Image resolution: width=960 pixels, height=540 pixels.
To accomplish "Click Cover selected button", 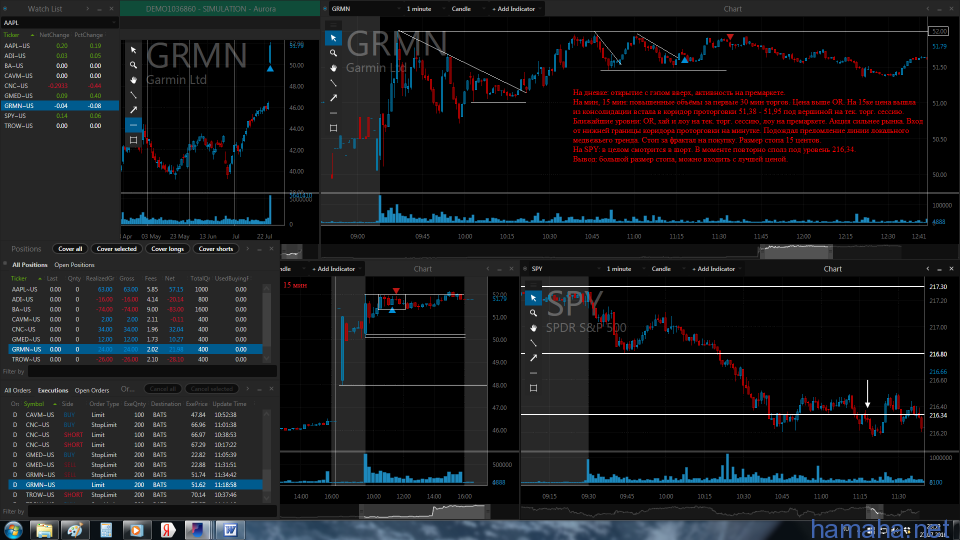I will [x=116, y=249].
